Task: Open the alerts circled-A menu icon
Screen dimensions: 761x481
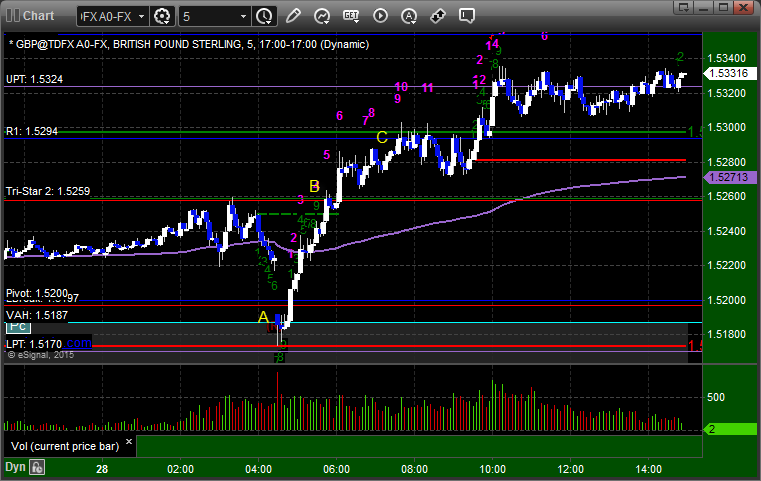Action: point(409,16)
